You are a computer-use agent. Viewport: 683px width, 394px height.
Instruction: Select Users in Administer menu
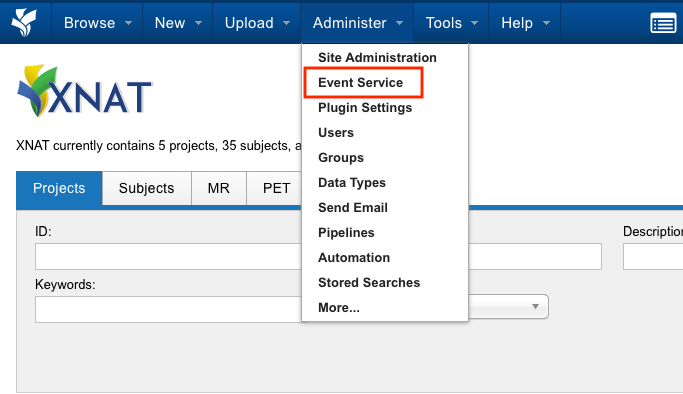click(336, 132)
